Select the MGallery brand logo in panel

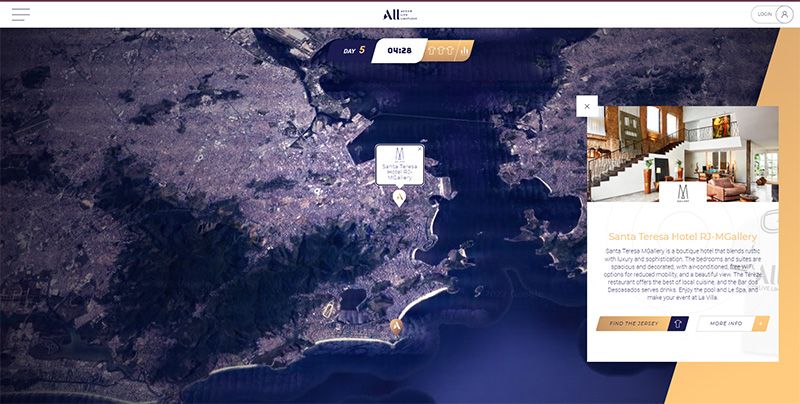pos(683,193)
